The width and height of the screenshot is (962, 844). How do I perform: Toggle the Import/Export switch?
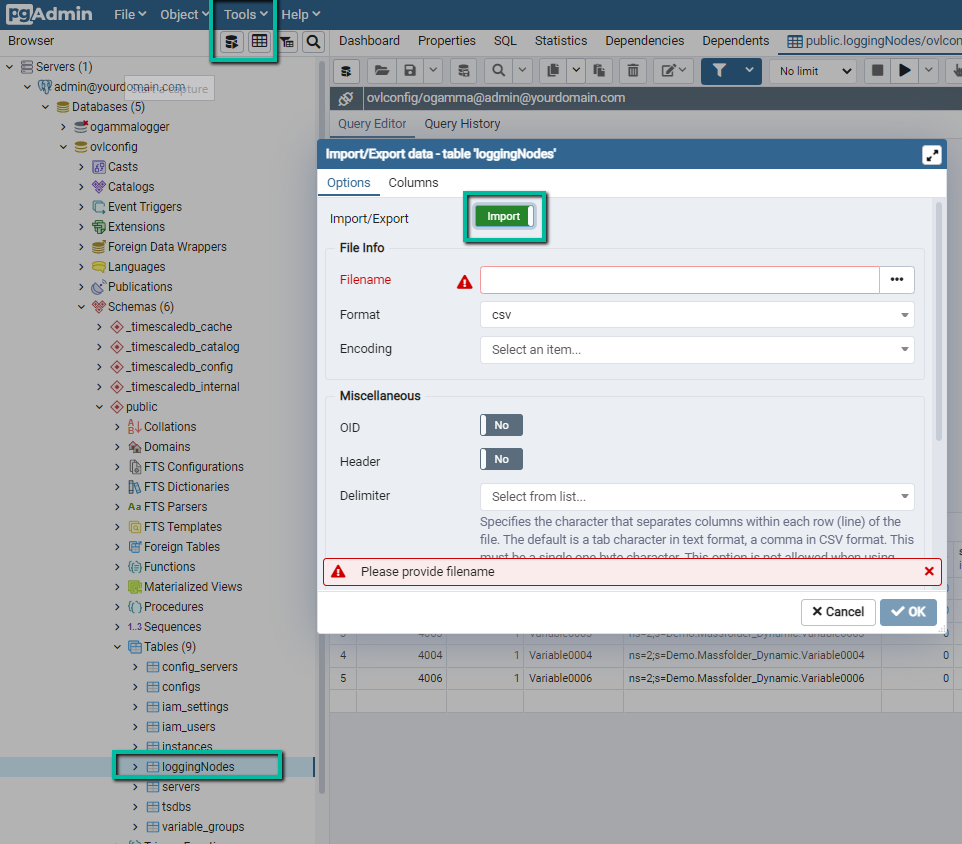(x=504, y=217)
